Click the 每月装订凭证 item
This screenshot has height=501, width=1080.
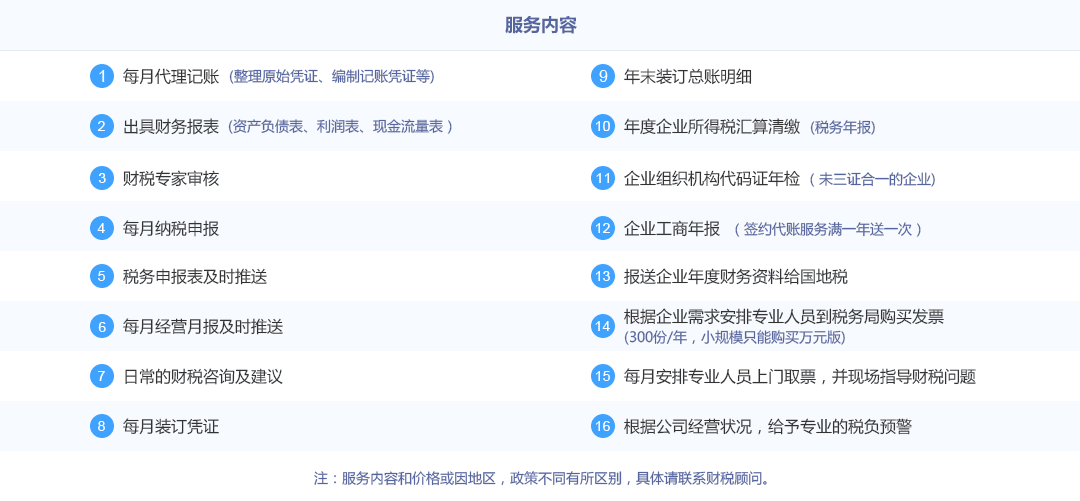171,426
